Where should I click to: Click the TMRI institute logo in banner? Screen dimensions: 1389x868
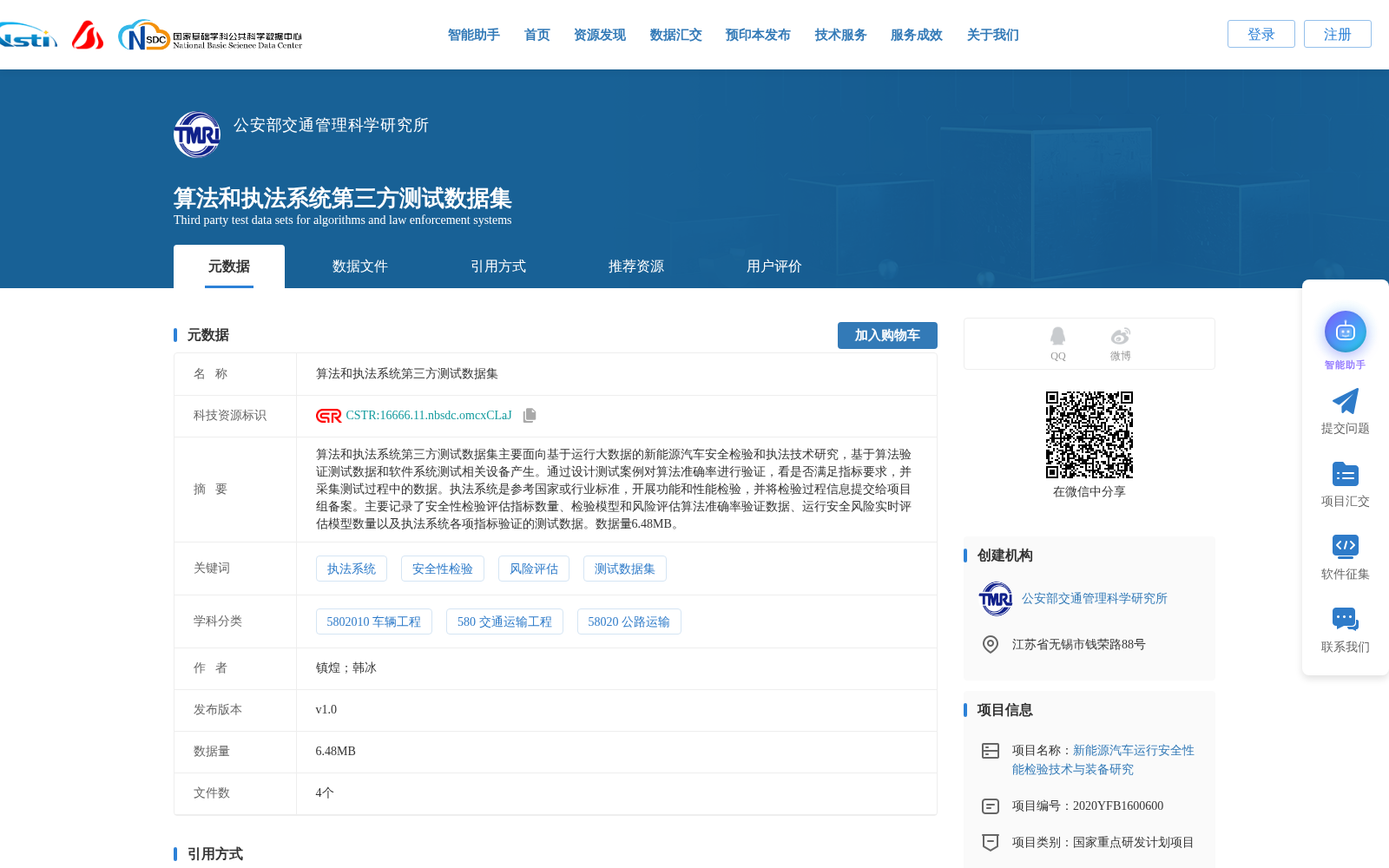(197, 135)
